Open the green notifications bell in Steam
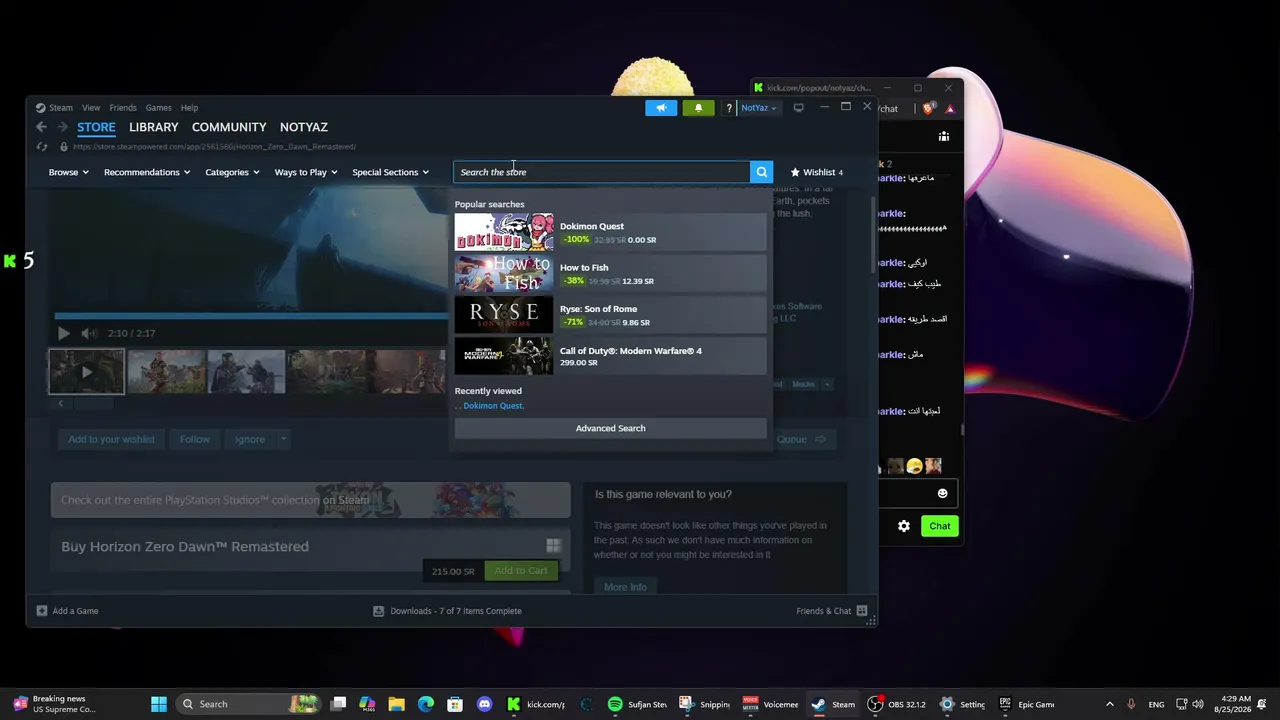1280x720 pixels. pyautogui.click(x=698, y=108)
